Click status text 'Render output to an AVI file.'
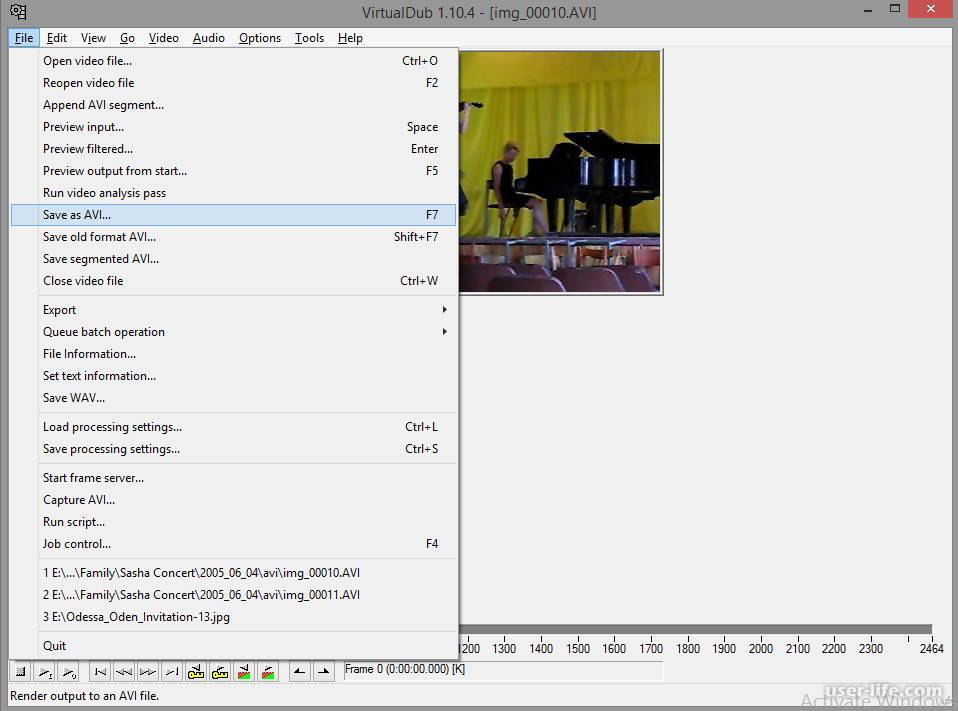 tap(84, 696)
